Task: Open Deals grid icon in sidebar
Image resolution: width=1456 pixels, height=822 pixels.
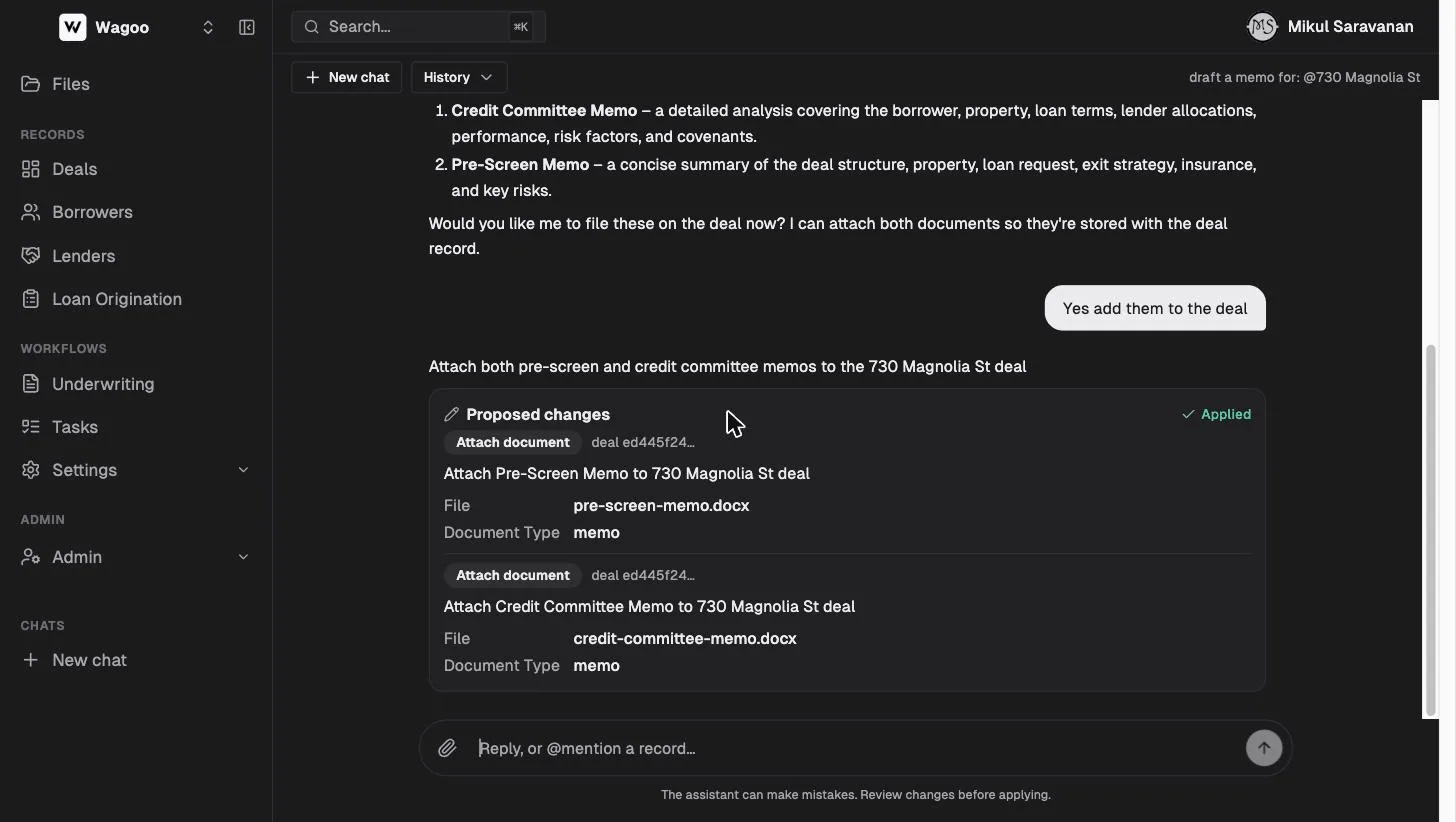Action: pyautogui.click(x=31, y=169)
